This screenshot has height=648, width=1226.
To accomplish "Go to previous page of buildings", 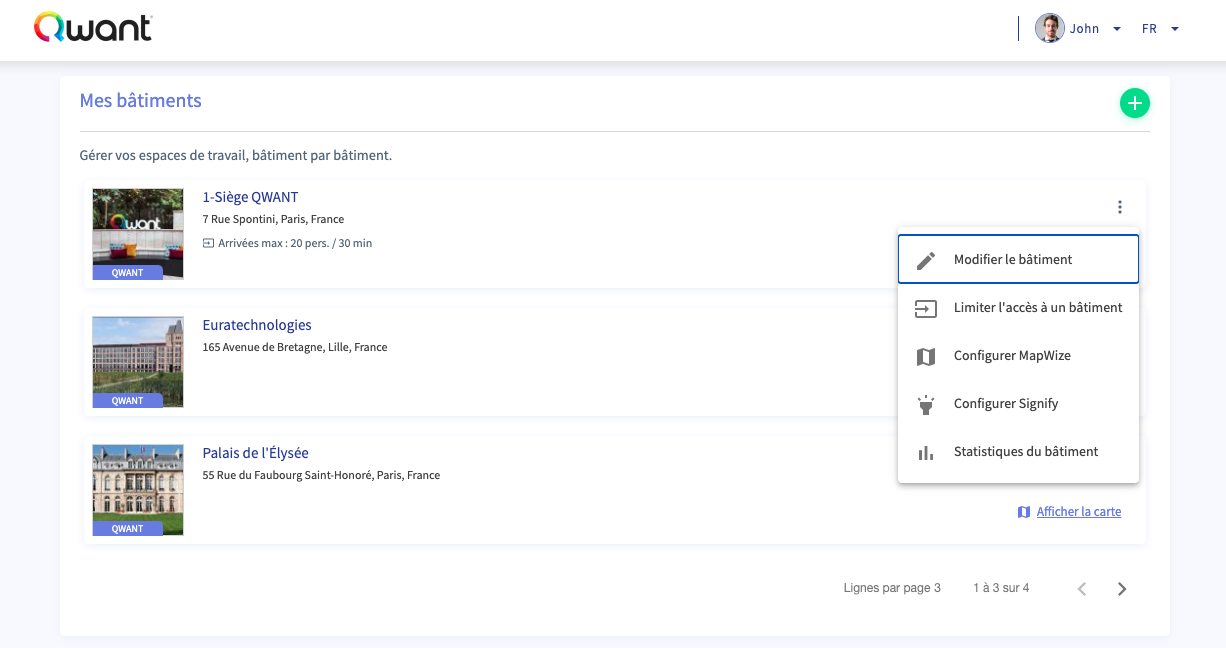I will (1082, 589).
